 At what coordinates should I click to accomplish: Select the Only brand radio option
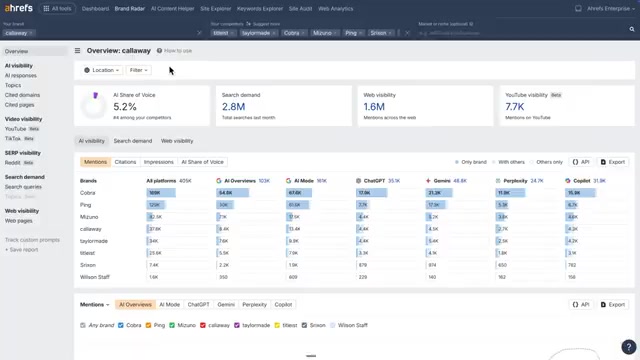457,162
